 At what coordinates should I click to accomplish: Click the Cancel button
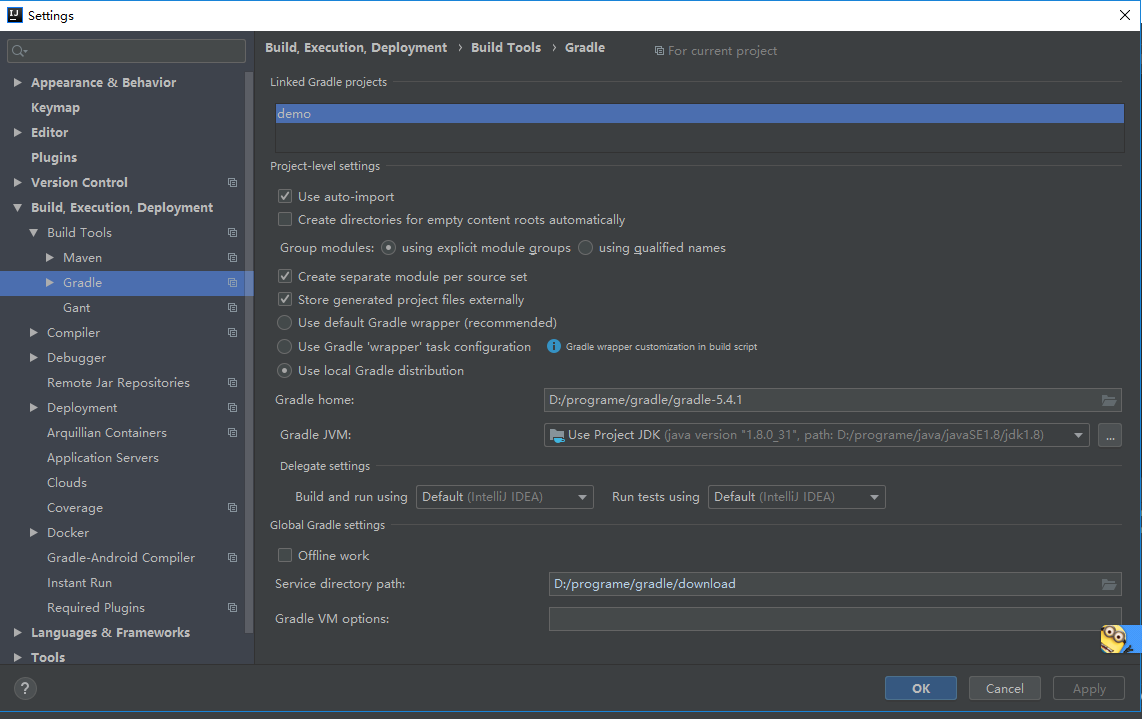point(1004,688)
